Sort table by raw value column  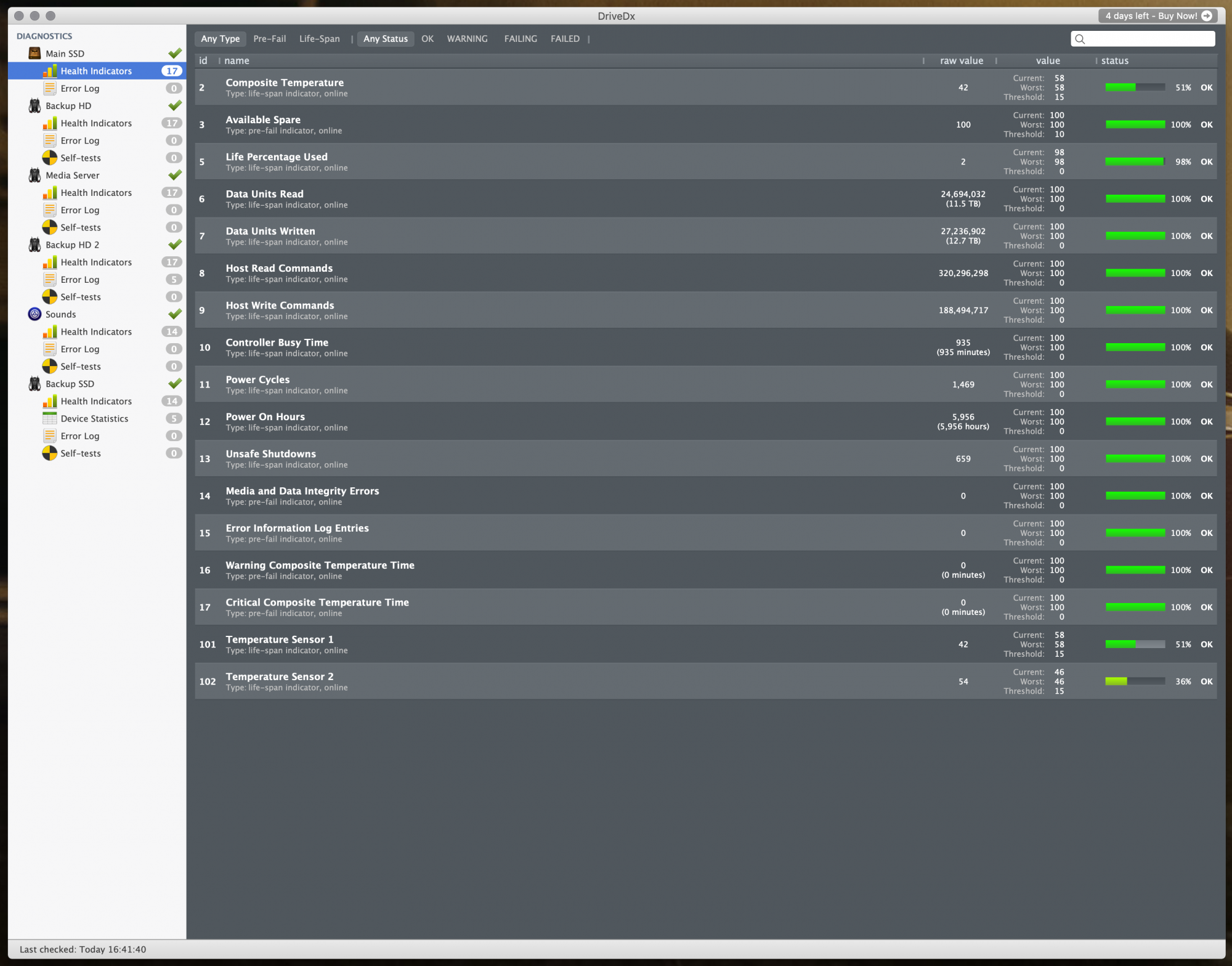[962, 61]
